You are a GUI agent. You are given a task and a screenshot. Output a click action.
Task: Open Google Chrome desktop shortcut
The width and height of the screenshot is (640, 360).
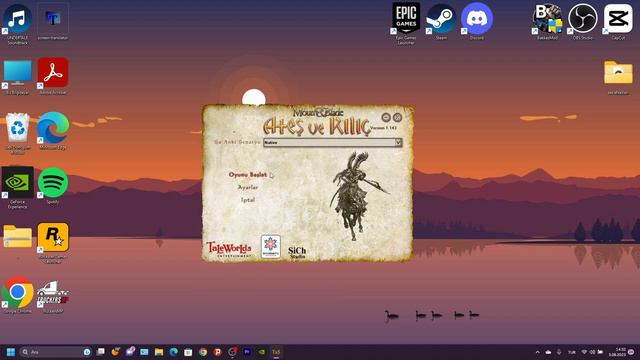[18, 295]
